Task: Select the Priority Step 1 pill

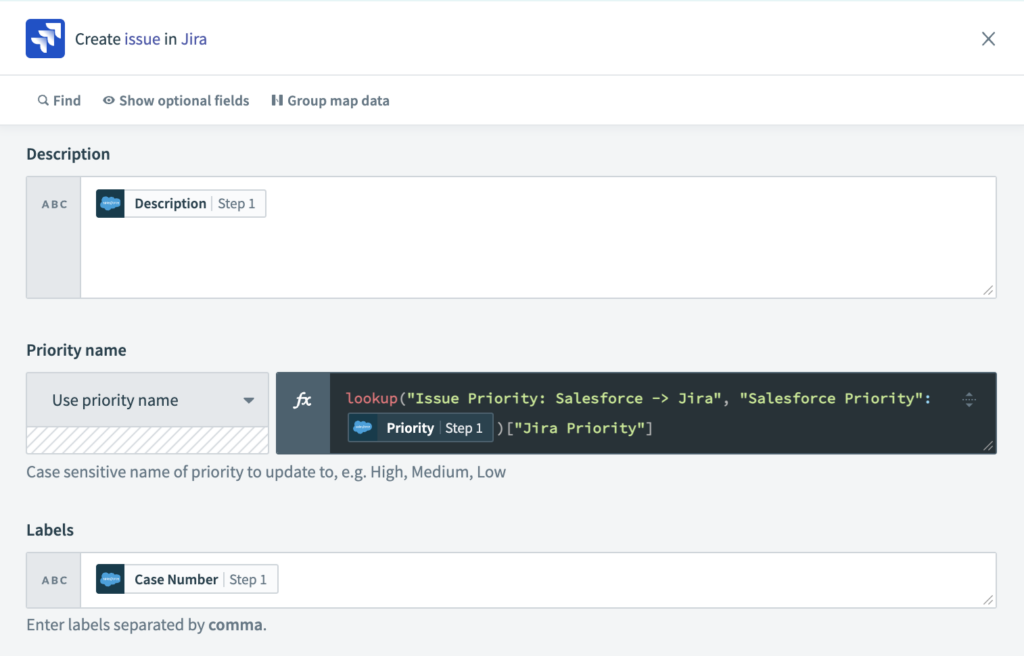Action: 420,427
